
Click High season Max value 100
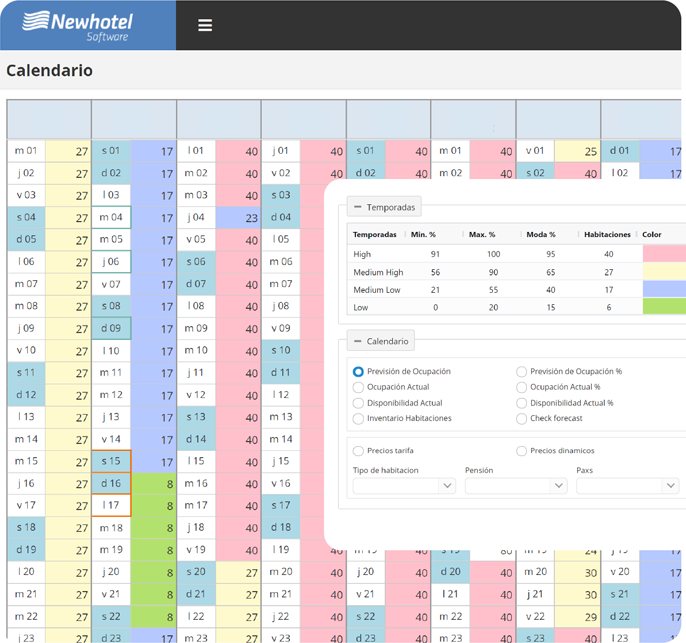[x=494, y=254]
